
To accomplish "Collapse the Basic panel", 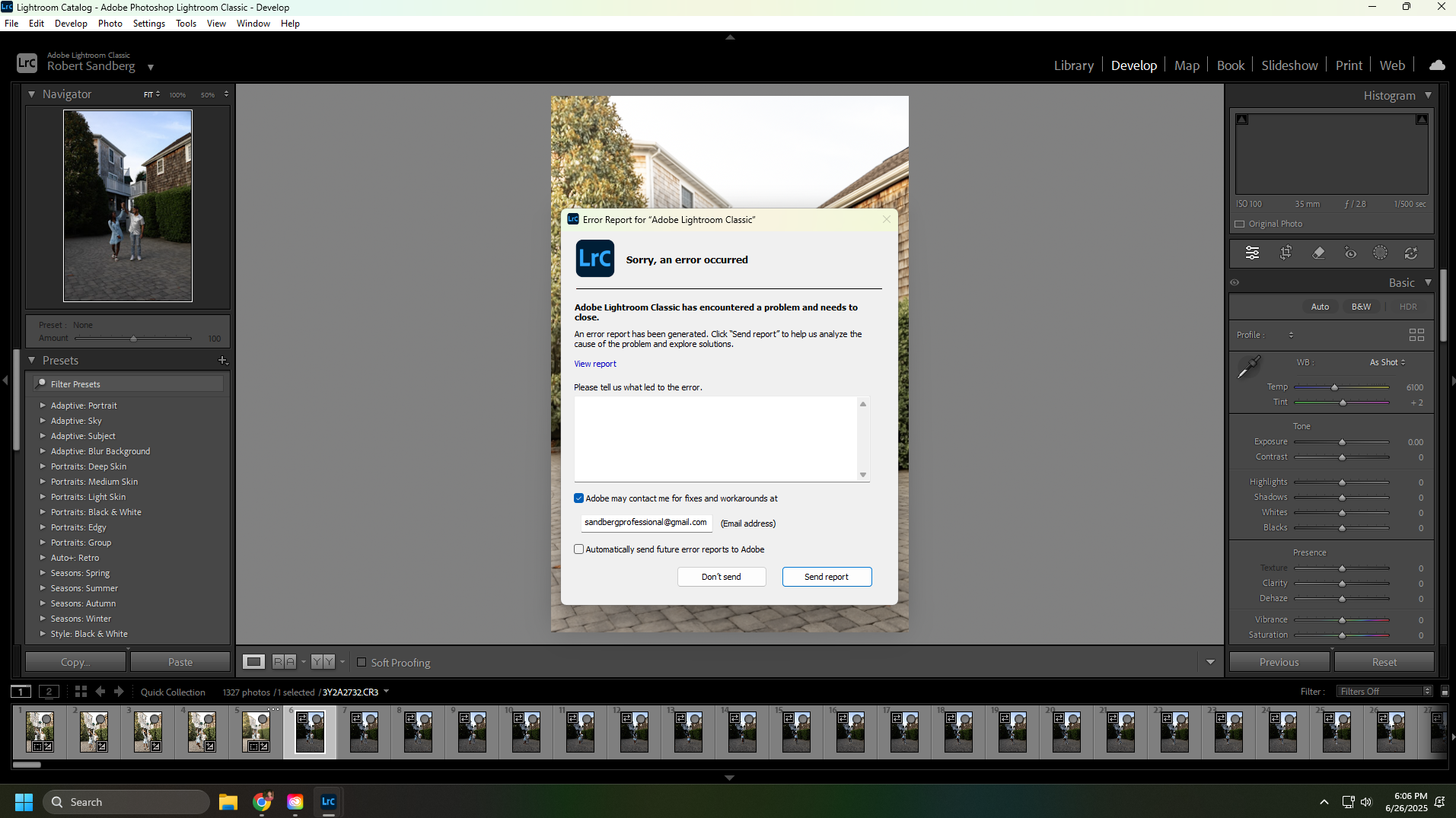I will [1429, 282].
